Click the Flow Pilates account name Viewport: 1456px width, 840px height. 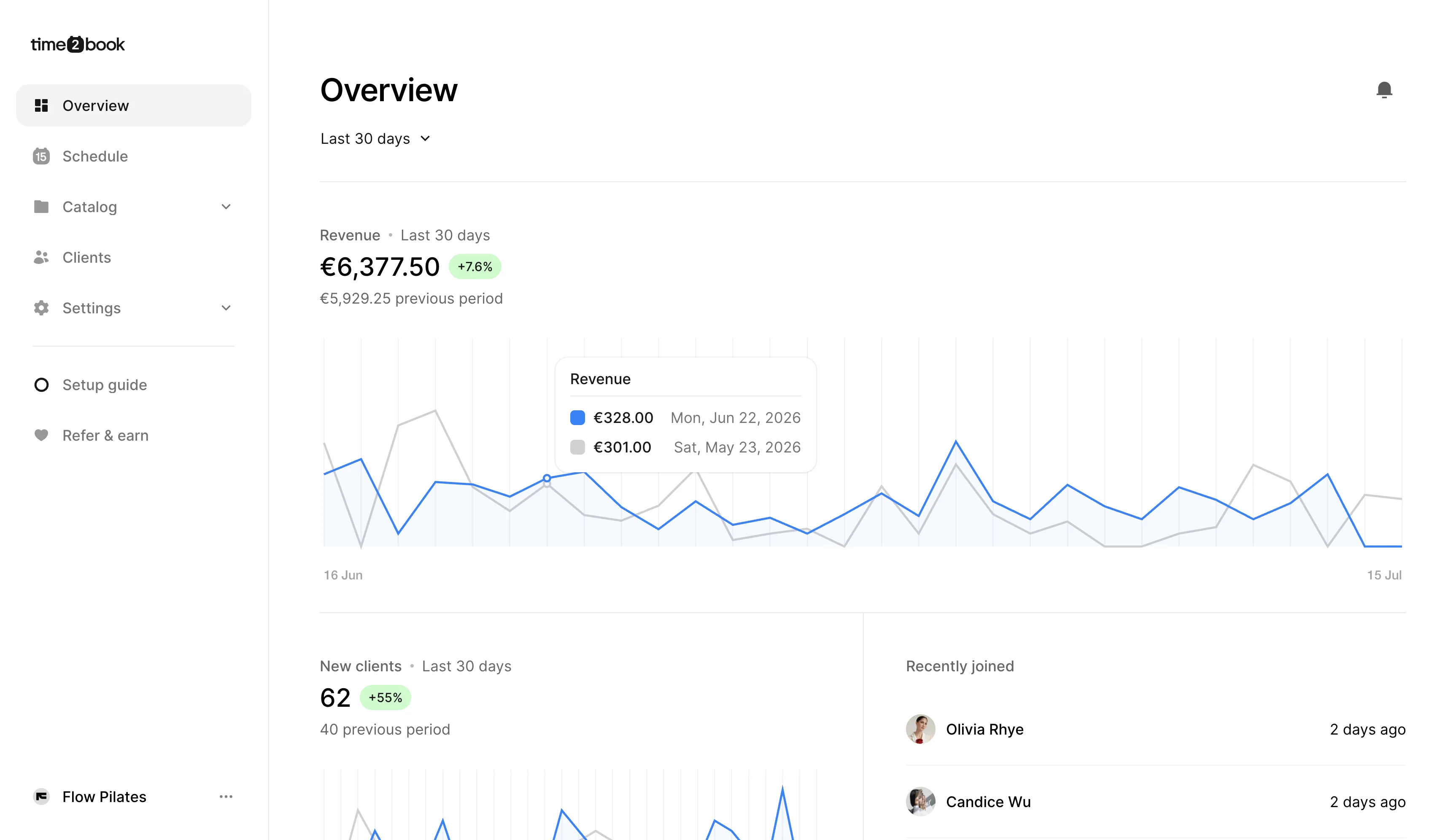coord(105,797)
